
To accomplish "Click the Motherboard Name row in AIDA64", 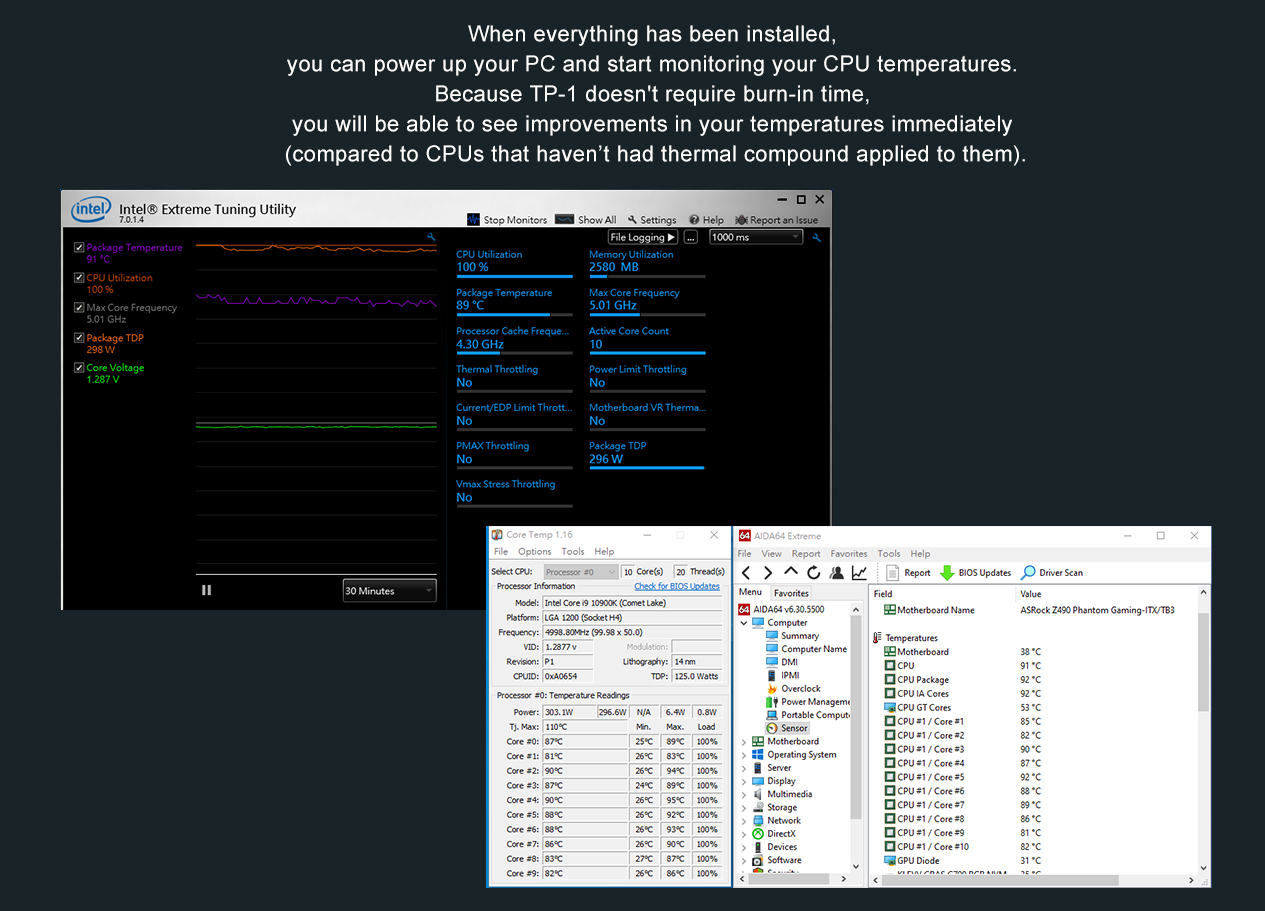I will [1034, 610].
